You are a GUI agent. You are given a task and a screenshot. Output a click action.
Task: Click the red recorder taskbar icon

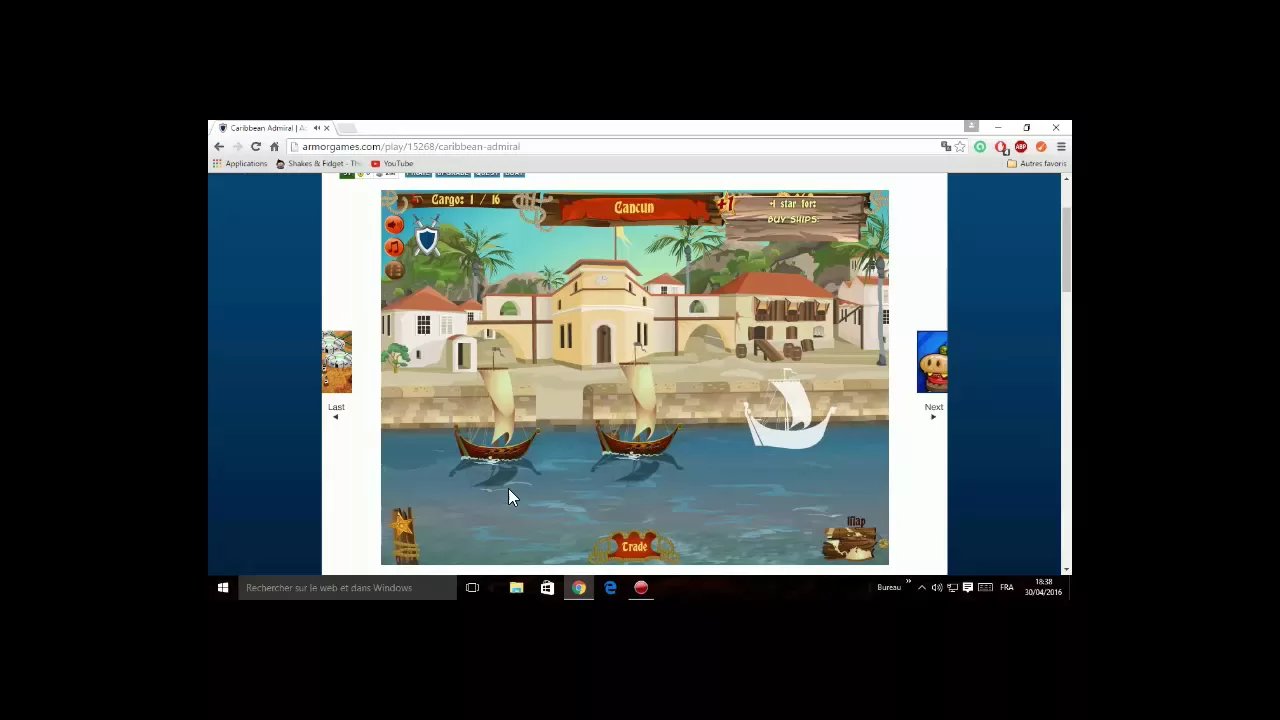pyautogui.click(x=641, y=588)
